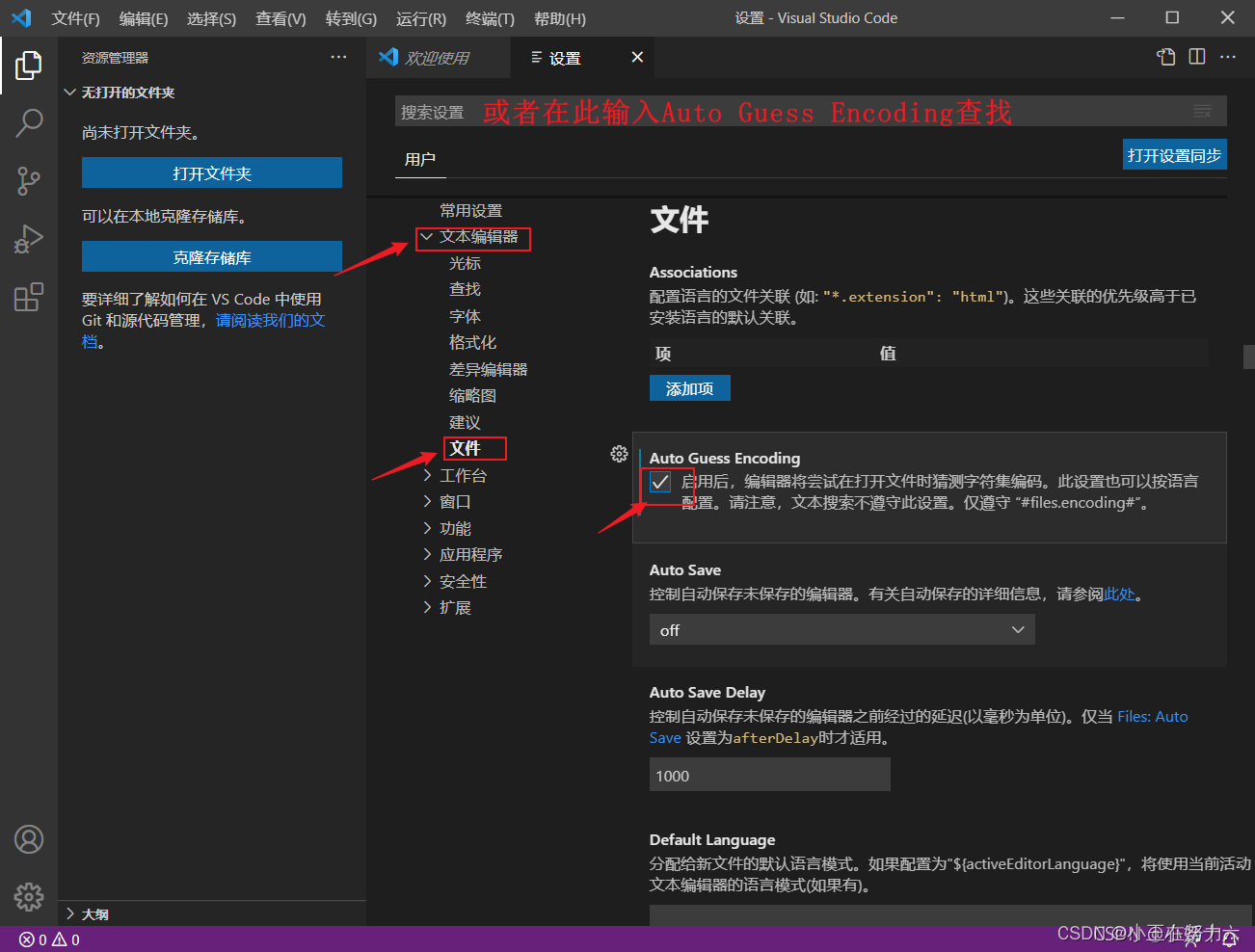Expand the 安全性 settings section
The image size is (1255, 952).
[x=427, y=582]
